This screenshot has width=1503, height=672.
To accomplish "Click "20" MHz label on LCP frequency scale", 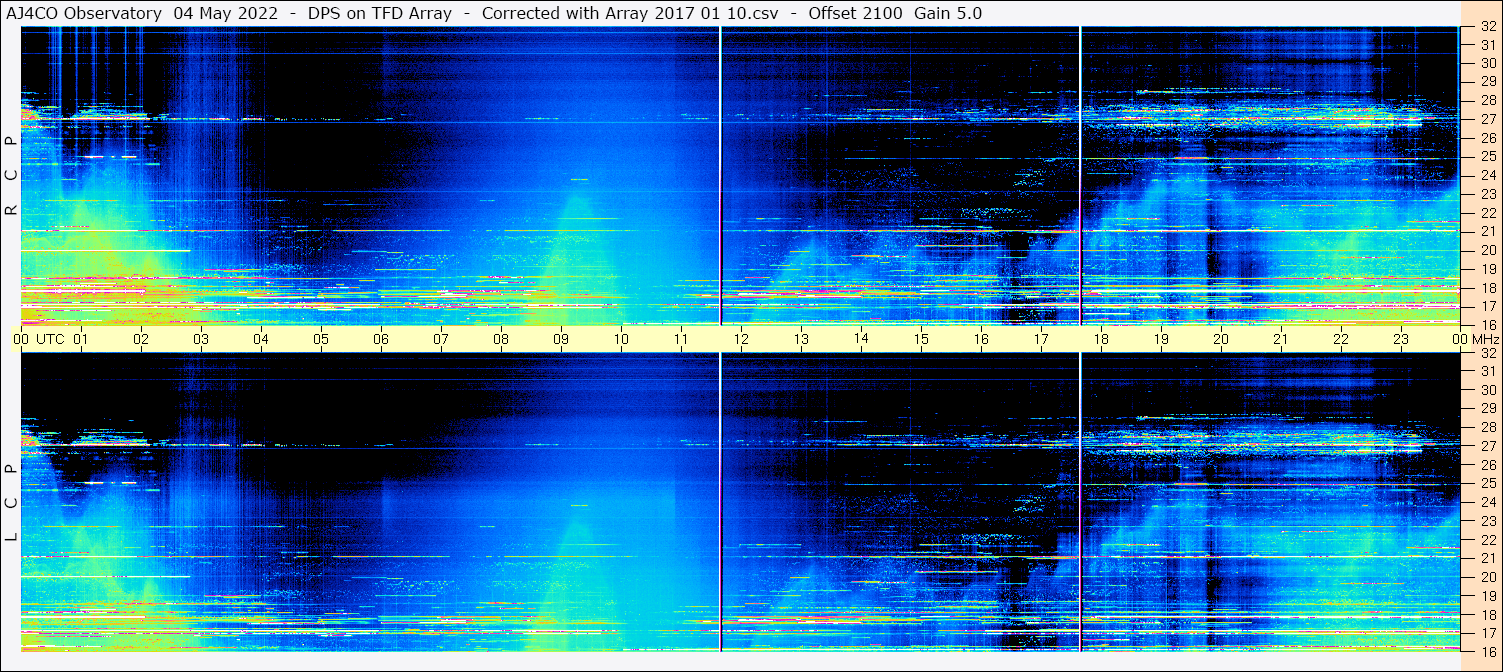I will 1487,577.
